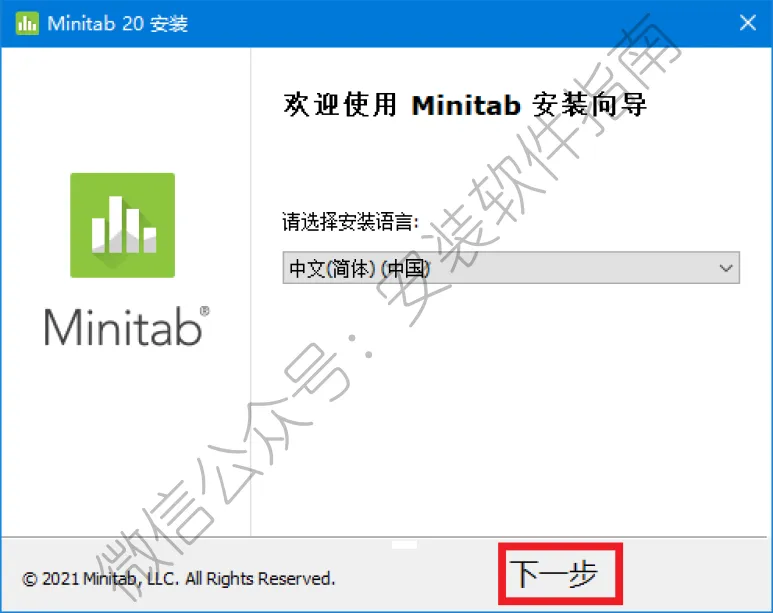This screenshot has height=613, width=773.
Task: Click the Minitab icon in title bar
Action: pos(27,23)
